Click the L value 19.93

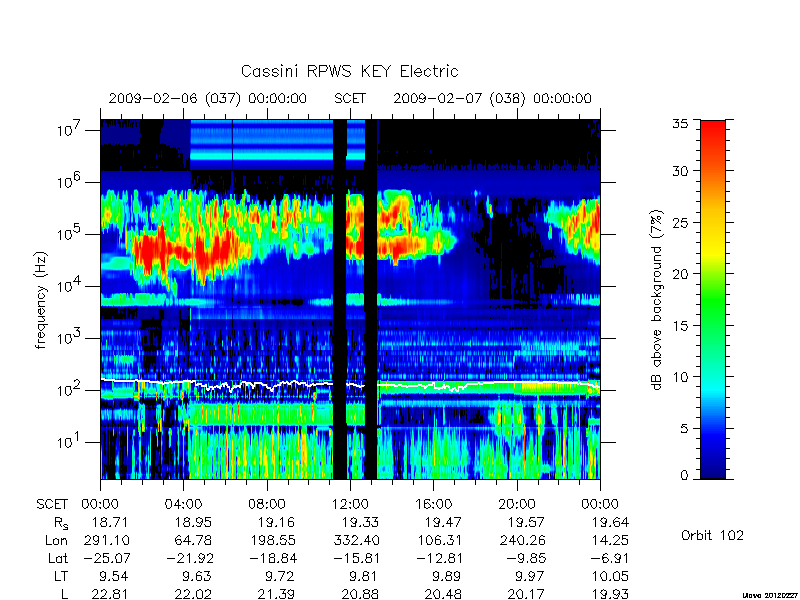click(x=610, y=594)
